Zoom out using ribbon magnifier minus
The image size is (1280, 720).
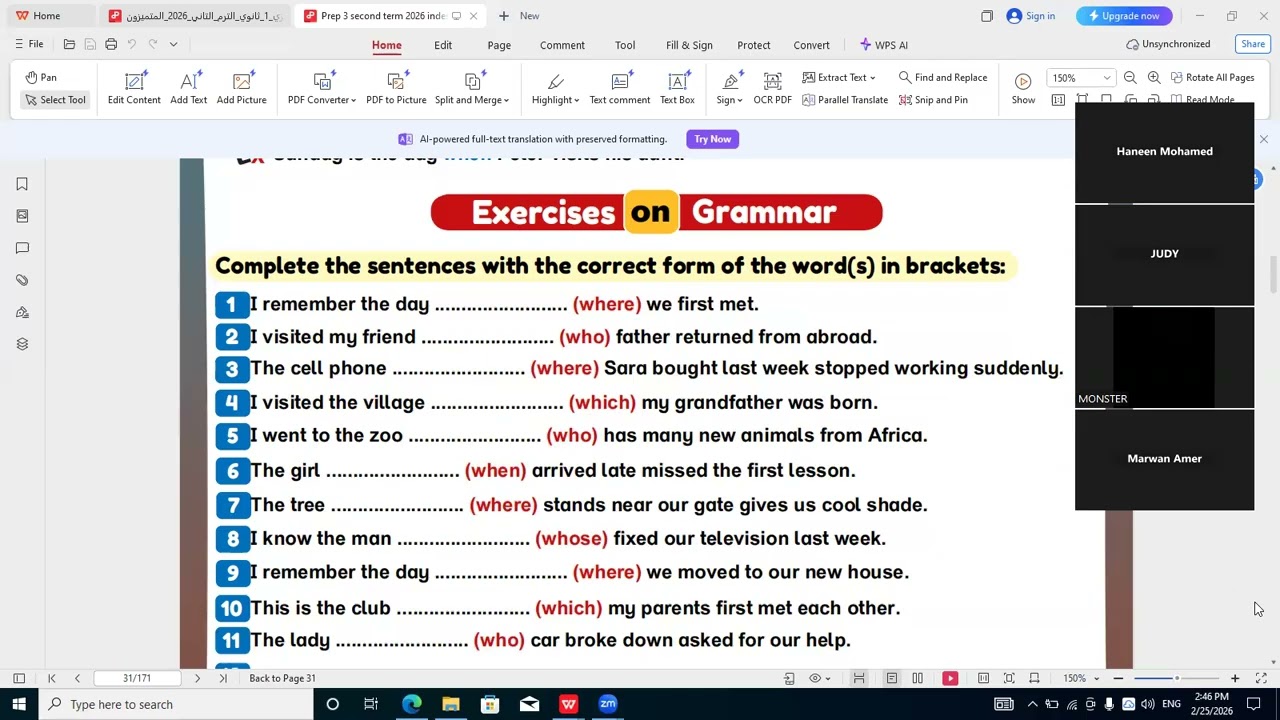(1130, 77)
